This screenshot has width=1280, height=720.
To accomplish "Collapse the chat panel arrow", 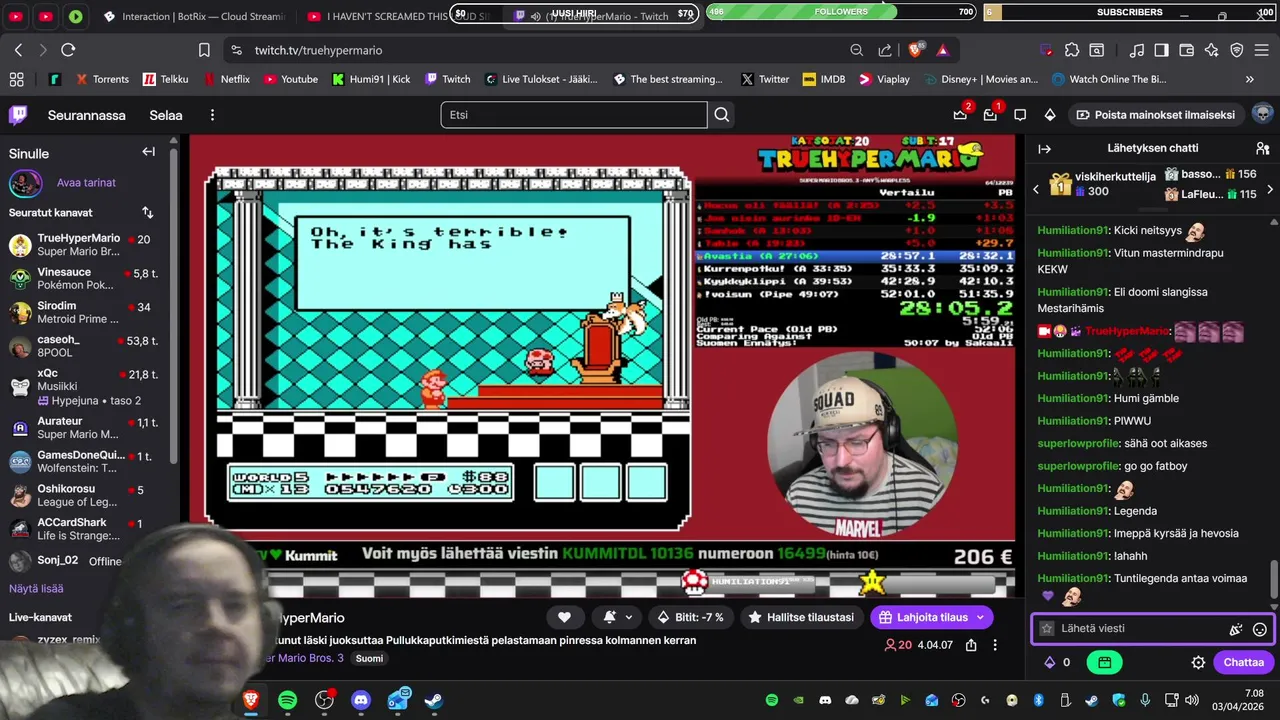I will coord(1044,148).
